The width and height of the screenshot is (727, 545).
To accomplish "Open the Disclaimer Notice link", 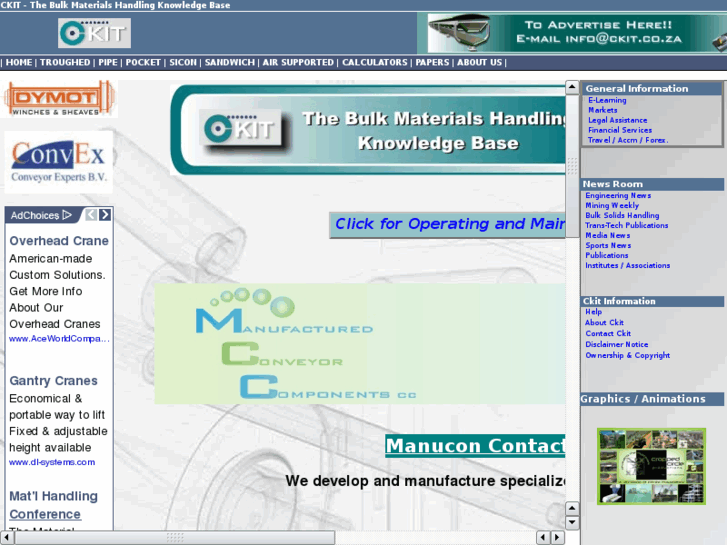I will pos(617,344).
